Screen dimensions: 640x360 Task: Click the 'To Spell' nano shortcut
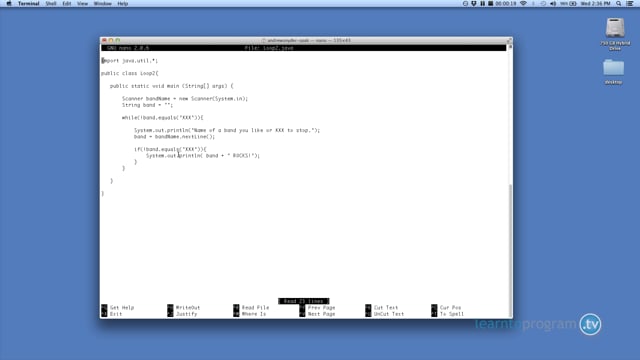(448, 314)
